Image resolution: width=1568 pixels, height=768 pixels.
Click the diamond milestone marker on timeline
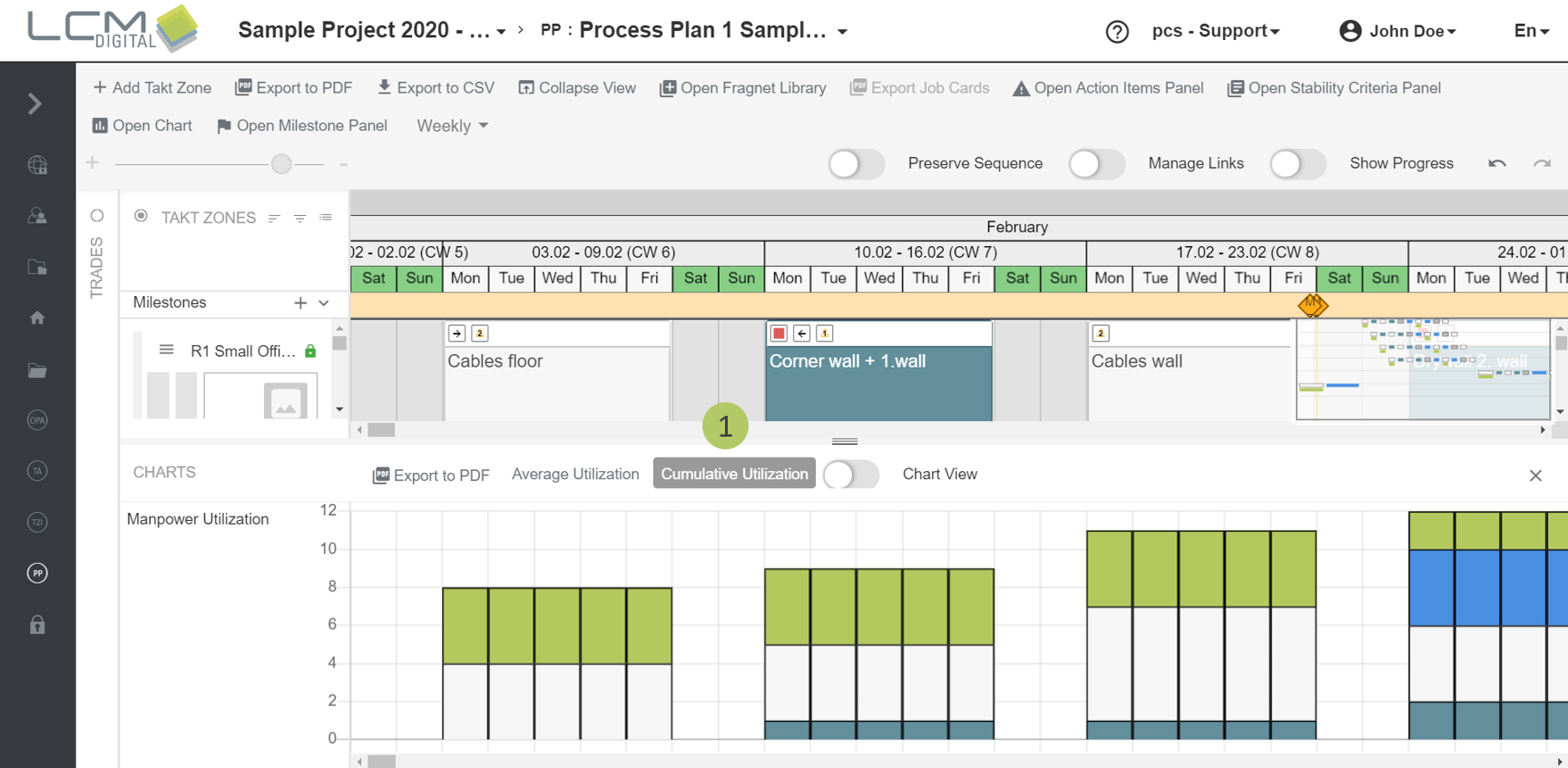1312,305
